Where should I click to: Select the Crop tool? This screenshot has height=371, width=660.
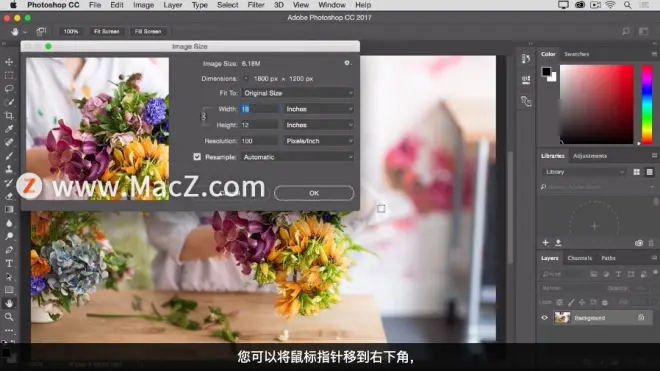click(9, 115)
